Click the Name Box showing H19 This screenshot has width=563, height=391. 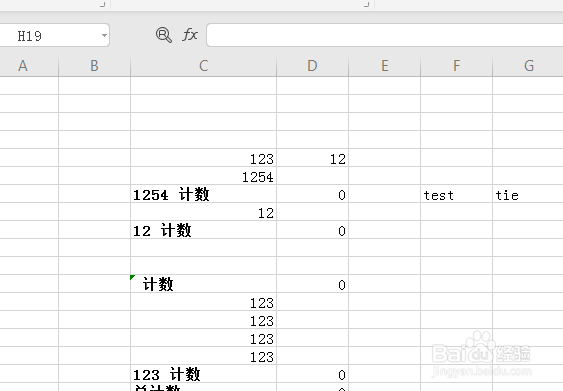coord(54,35)
